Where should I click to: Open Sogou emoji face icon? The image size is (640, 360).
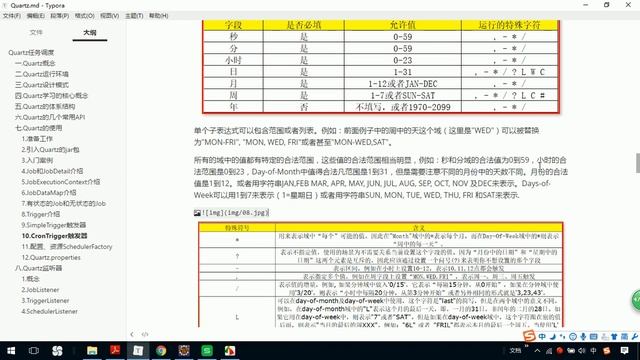coord(573,337)
